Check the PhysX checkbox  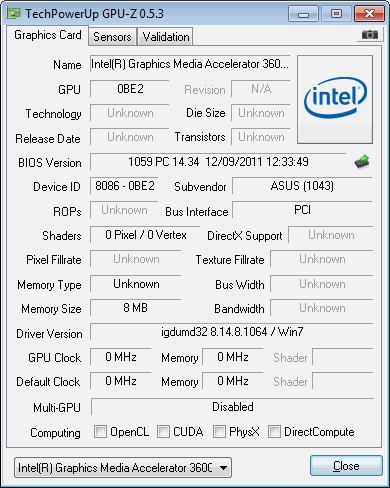pos(219,432)
